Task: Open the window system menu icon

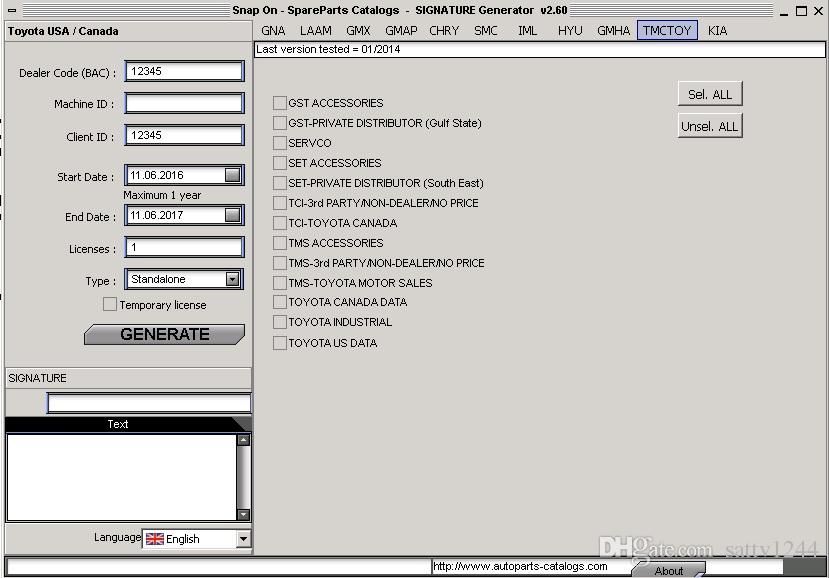Action: [x=12, y=10]
